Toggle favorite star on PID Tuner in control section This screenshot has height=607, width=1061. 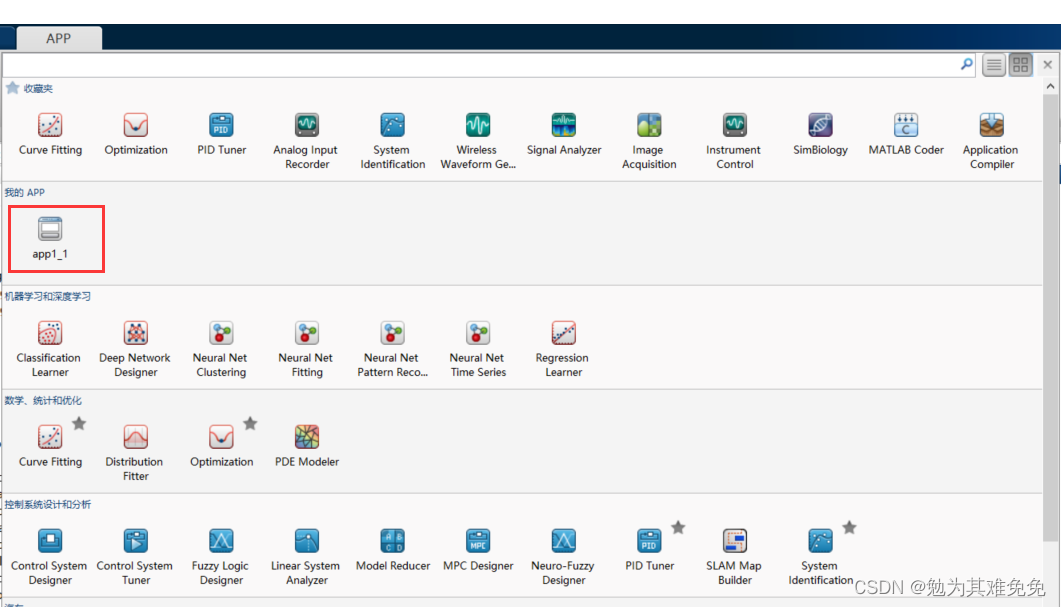point(678,527)
